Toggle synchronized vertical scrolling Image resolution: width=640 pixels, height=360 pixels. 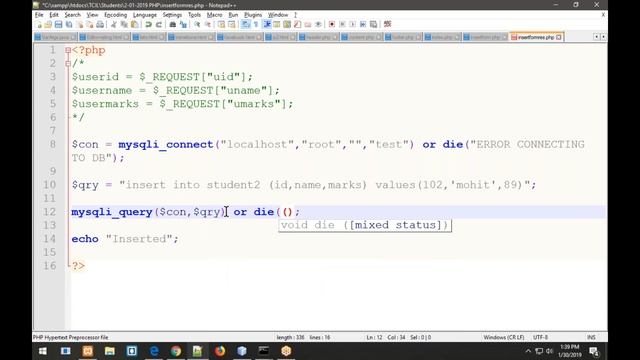[x=221, y=24]
